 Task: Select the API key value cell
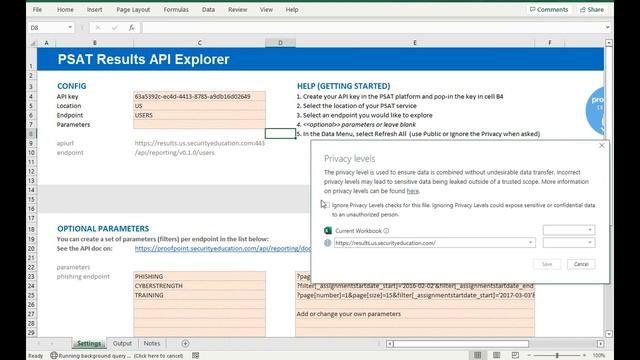199,96
